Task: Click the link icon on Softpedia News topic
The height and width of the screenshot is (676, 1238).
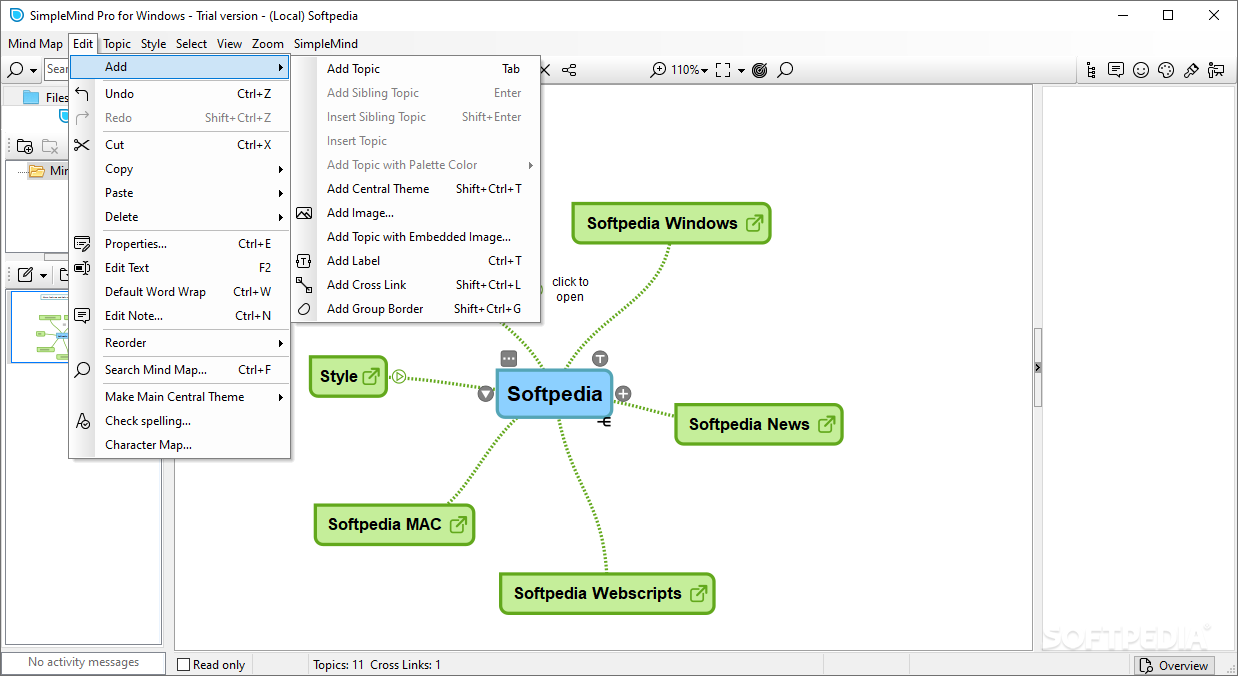Action: (x=827, y=424)
